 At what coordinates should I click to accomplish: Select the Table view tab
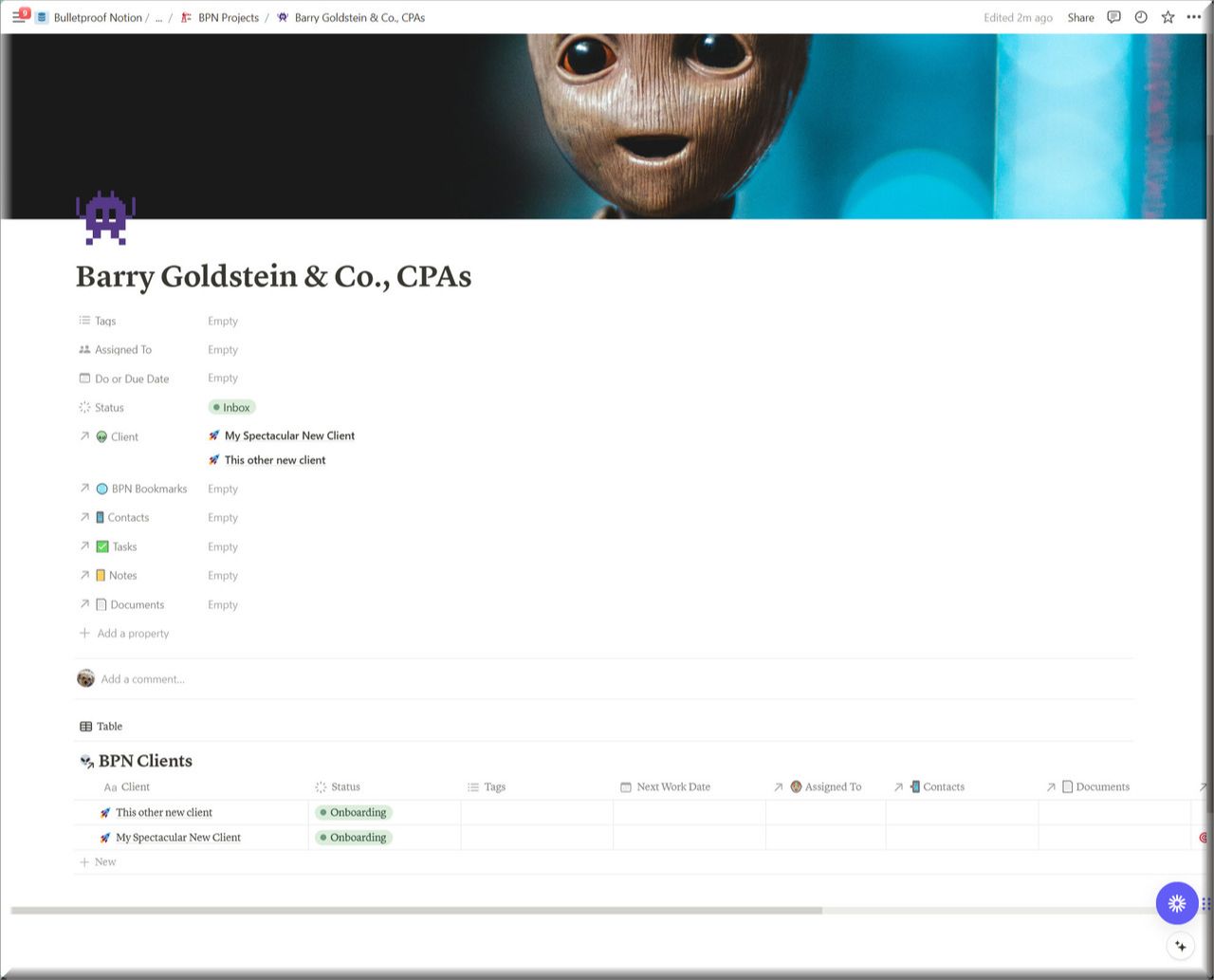coord(101,726)
